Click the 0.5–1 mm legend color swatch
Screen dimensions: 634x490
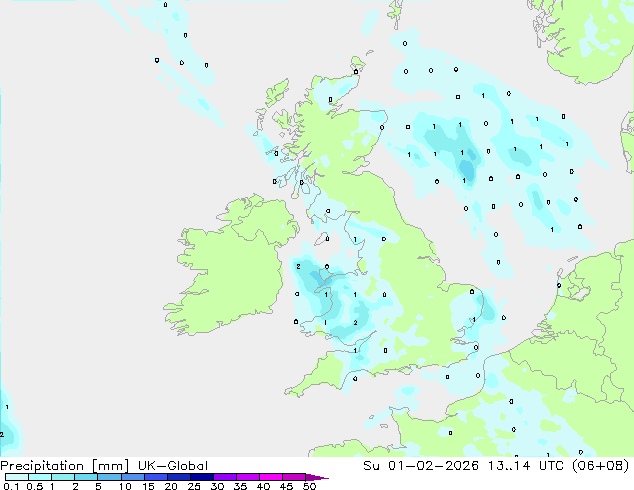coord(40,477)
